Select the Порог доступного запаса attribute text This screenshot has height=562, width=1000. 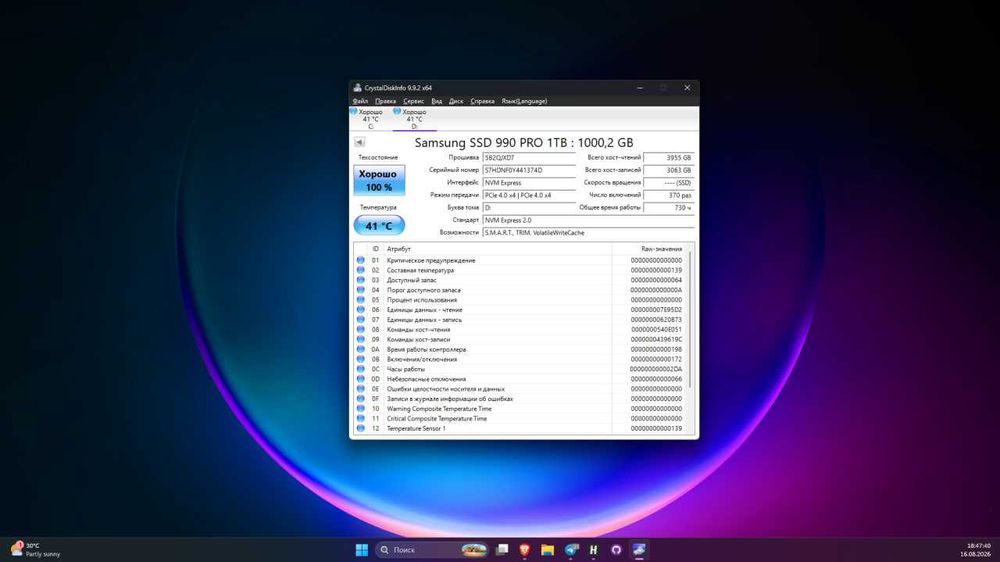pyautogui.click(x=423, y=290)
